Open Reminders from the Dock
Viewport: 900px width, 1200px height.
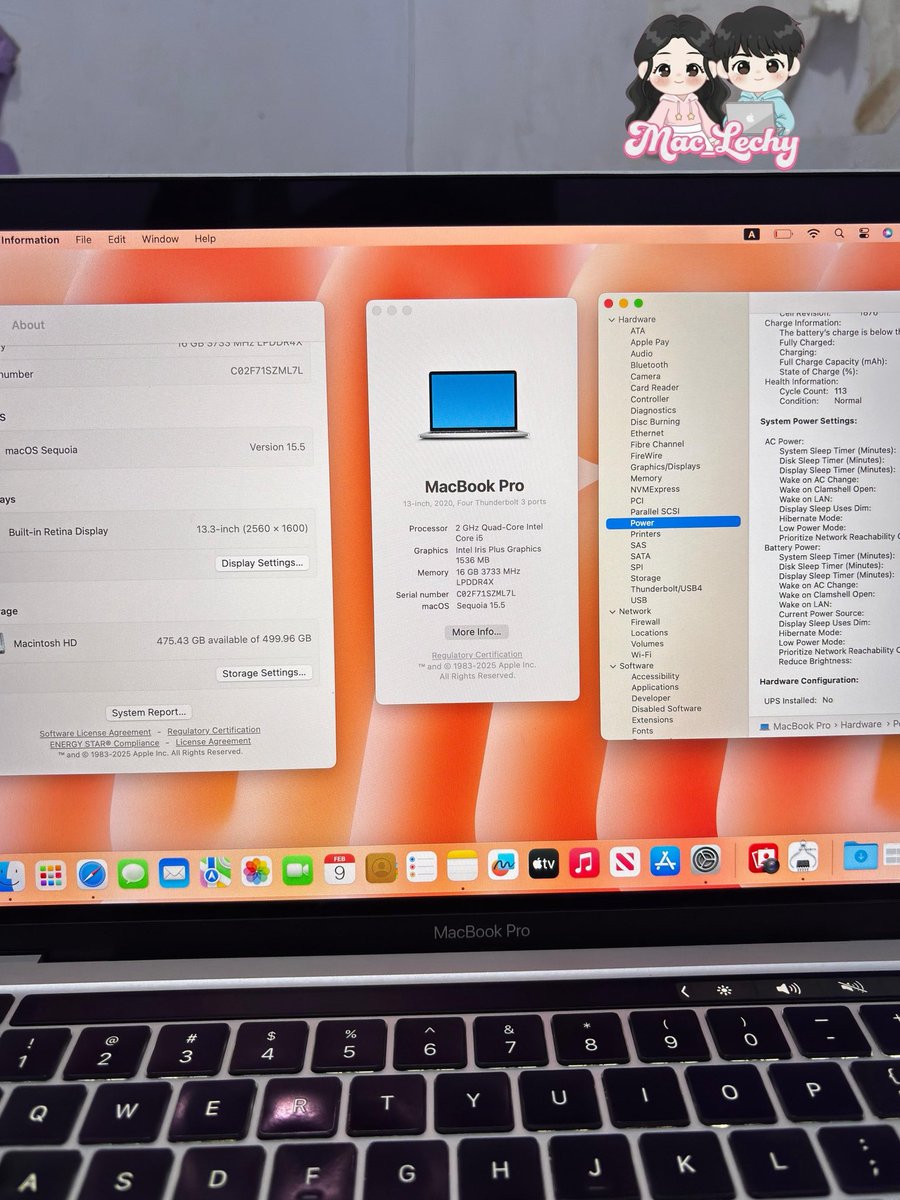pos(421,866)
